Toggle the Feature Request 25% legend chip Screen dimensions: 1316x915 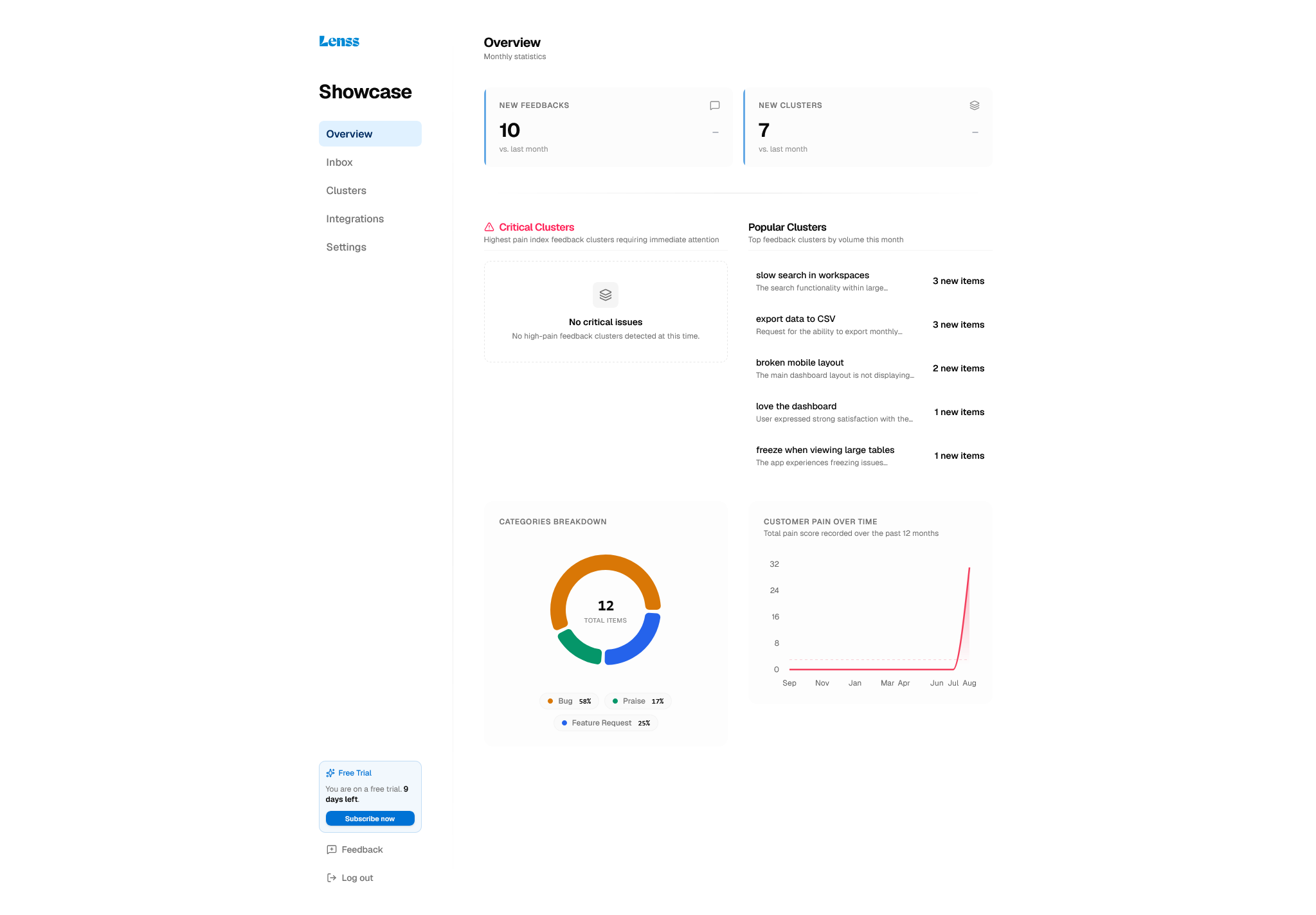606,723
